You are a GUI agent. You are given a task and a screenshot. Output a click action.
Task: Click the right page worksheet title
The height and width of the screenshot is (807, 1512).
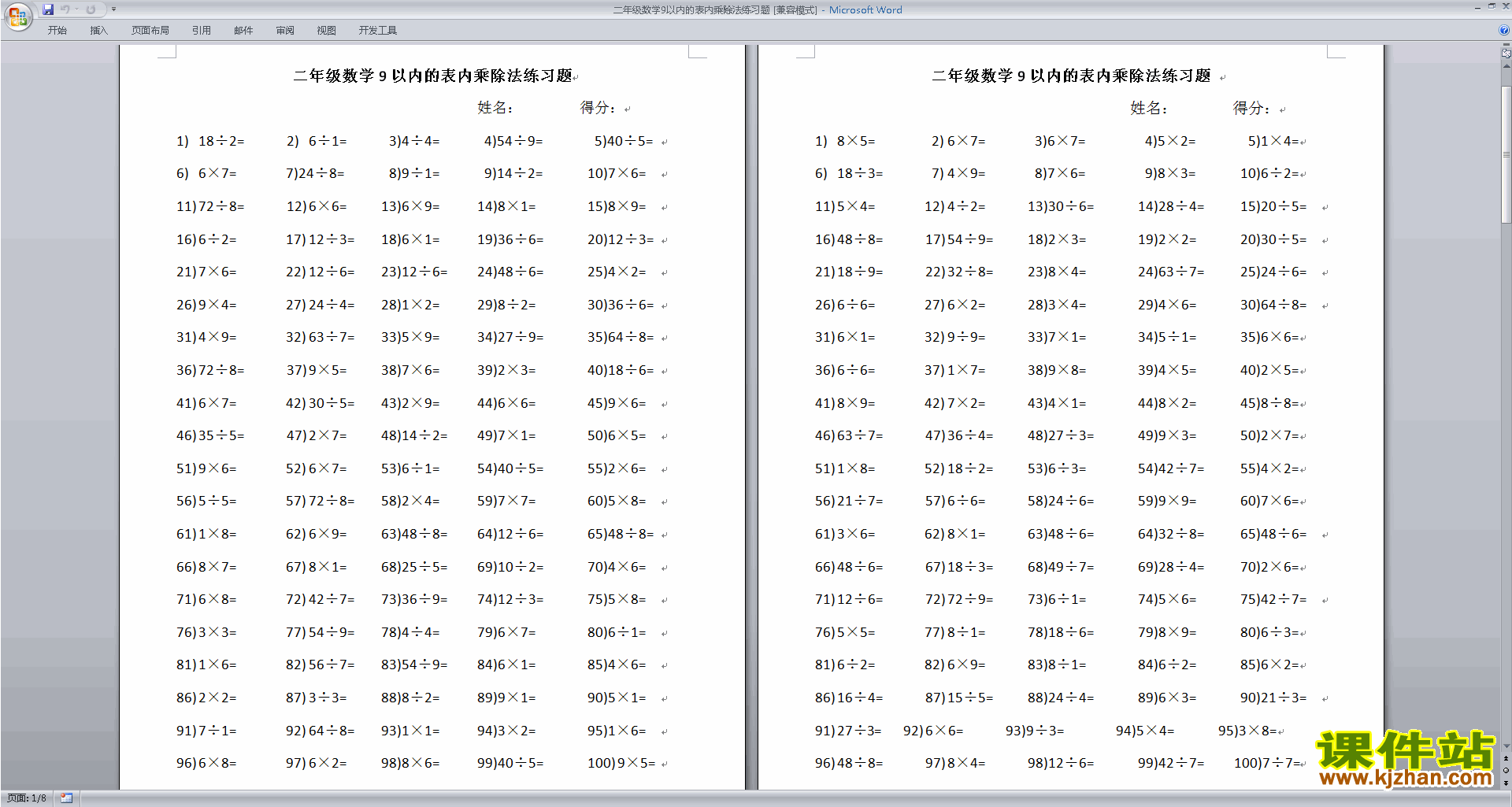1071,76
